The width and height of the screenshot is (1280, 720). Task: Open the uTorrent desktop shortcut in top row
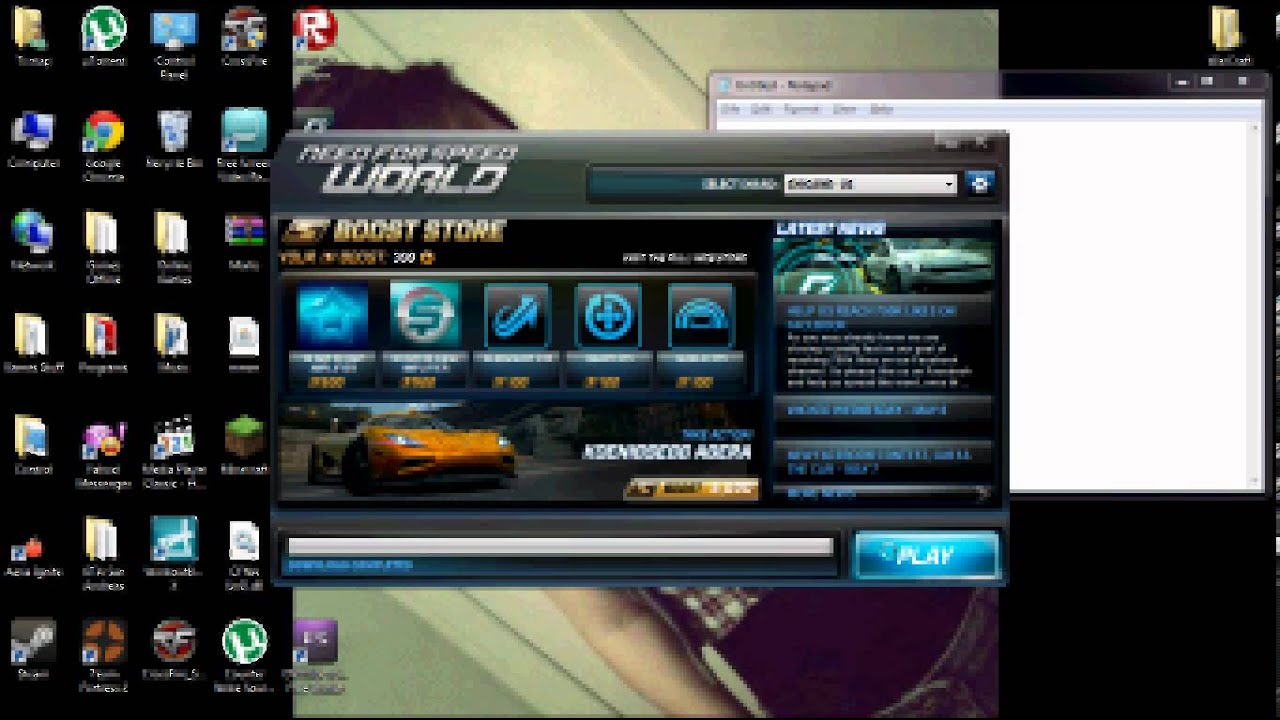pos(103,37)
